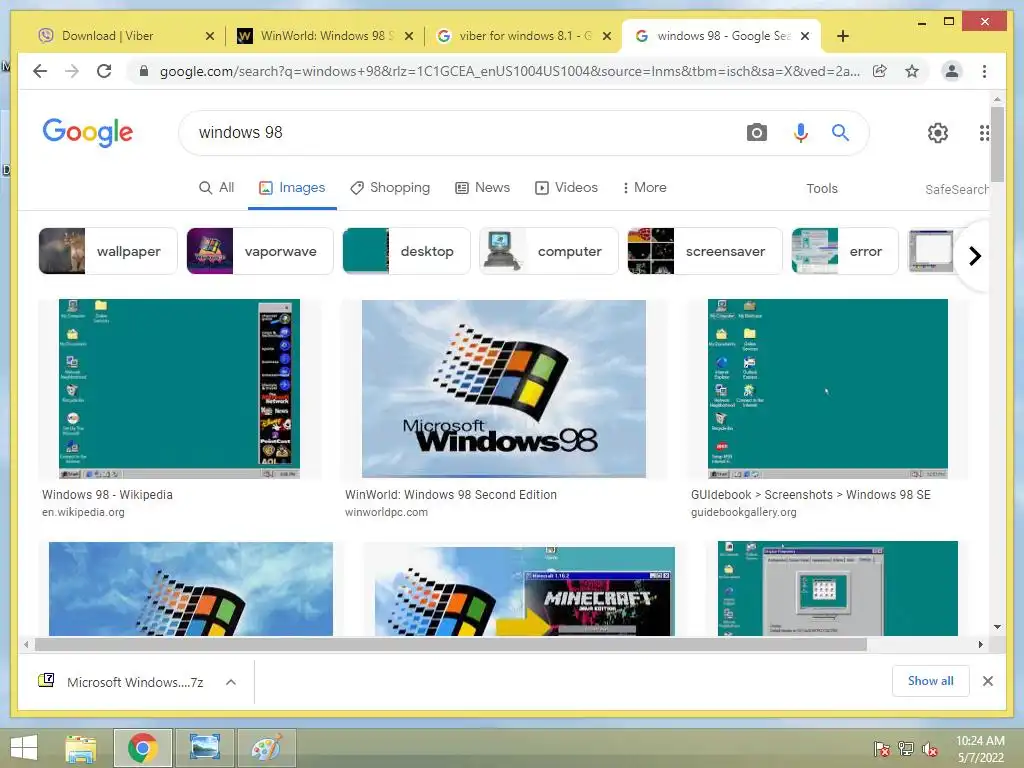Open File Explorer from taskbar
Image resolution: width=1024 pixels, height=768 pixels.
click(80, 748)
